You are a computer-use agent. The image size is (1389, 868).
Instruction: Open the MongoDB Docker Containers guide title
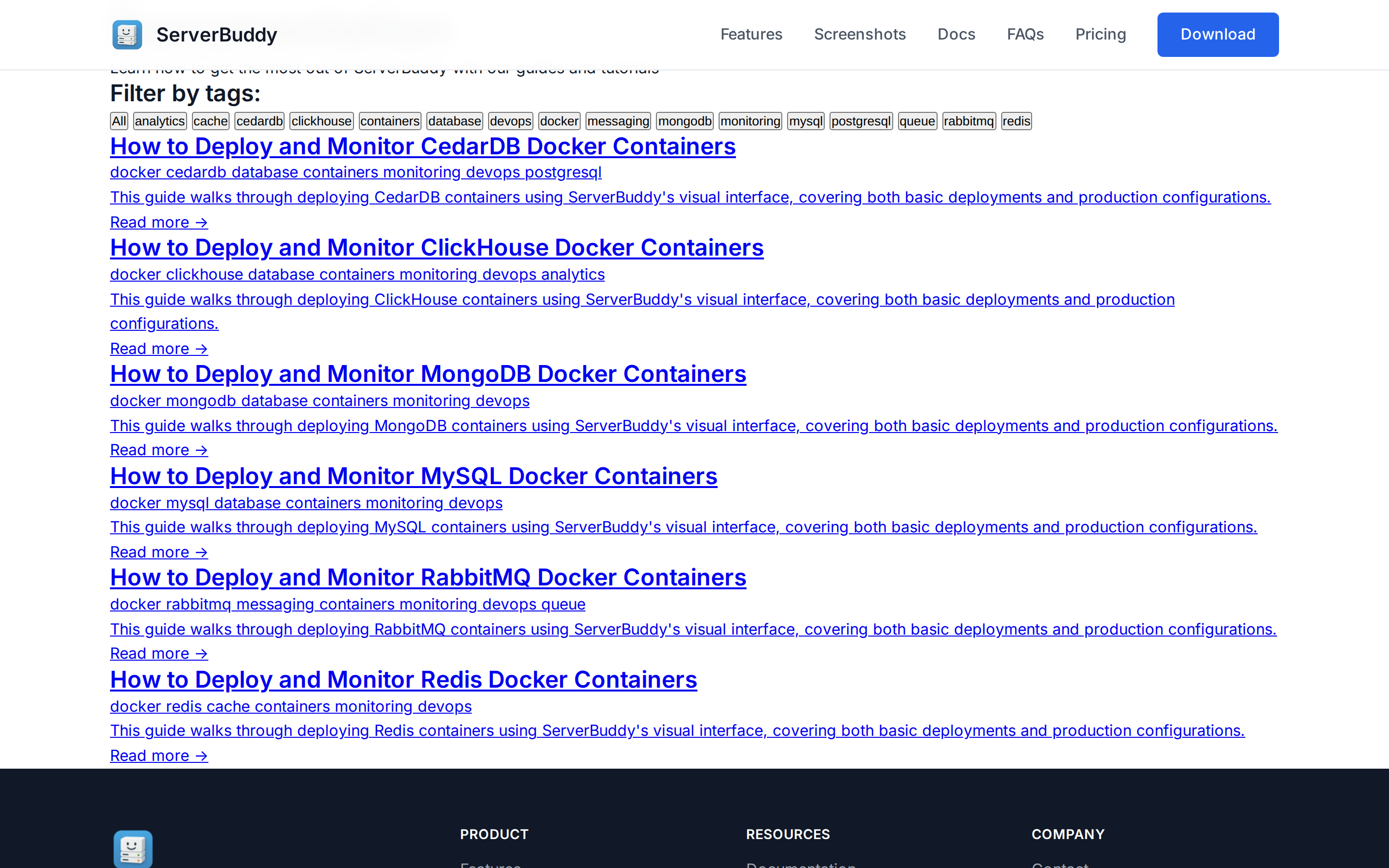pos(428,374)
